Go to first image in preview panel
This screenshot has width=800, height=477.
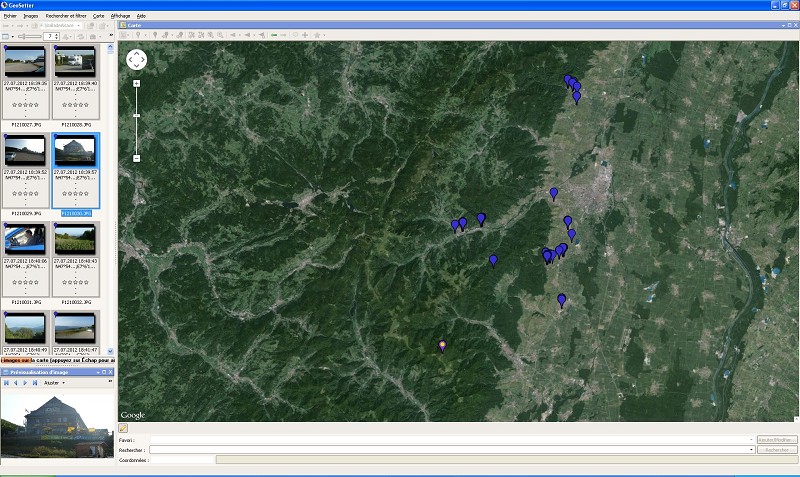[7, 383]
